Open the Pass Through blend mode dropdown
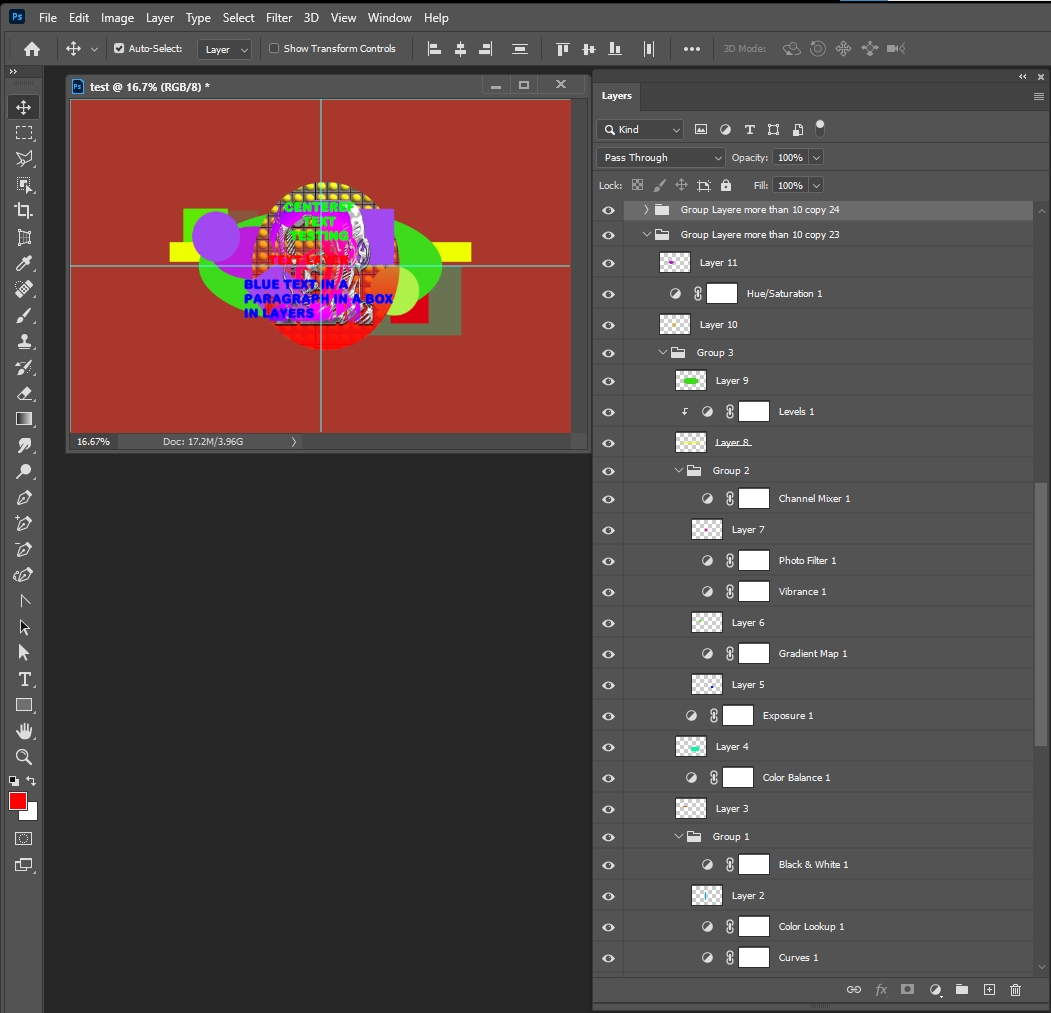1051x1013 pixels. point(660,157)
